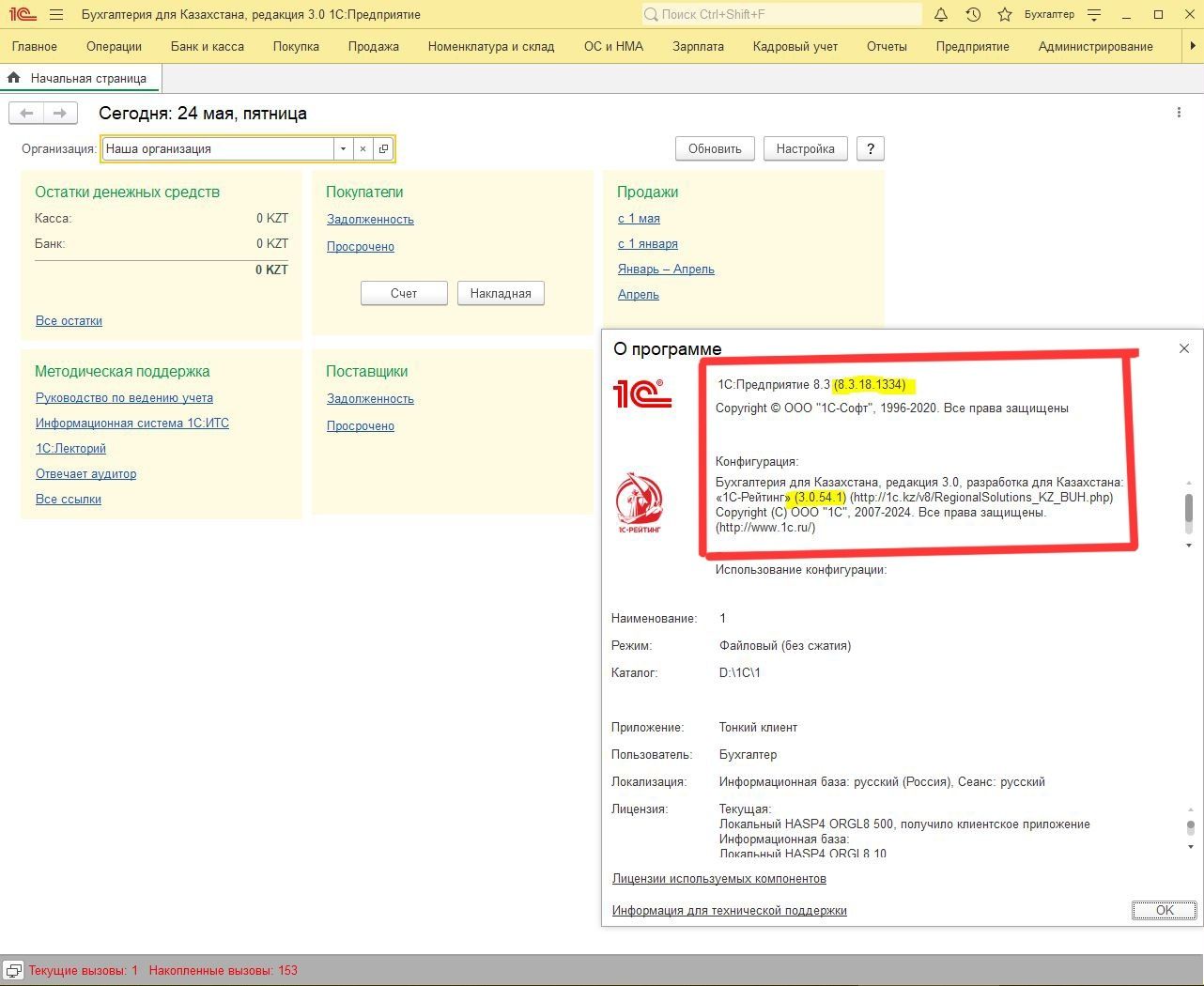1204x986 pixels.
Task: Expand the section panel right arrow
Action: (1193, 46)
